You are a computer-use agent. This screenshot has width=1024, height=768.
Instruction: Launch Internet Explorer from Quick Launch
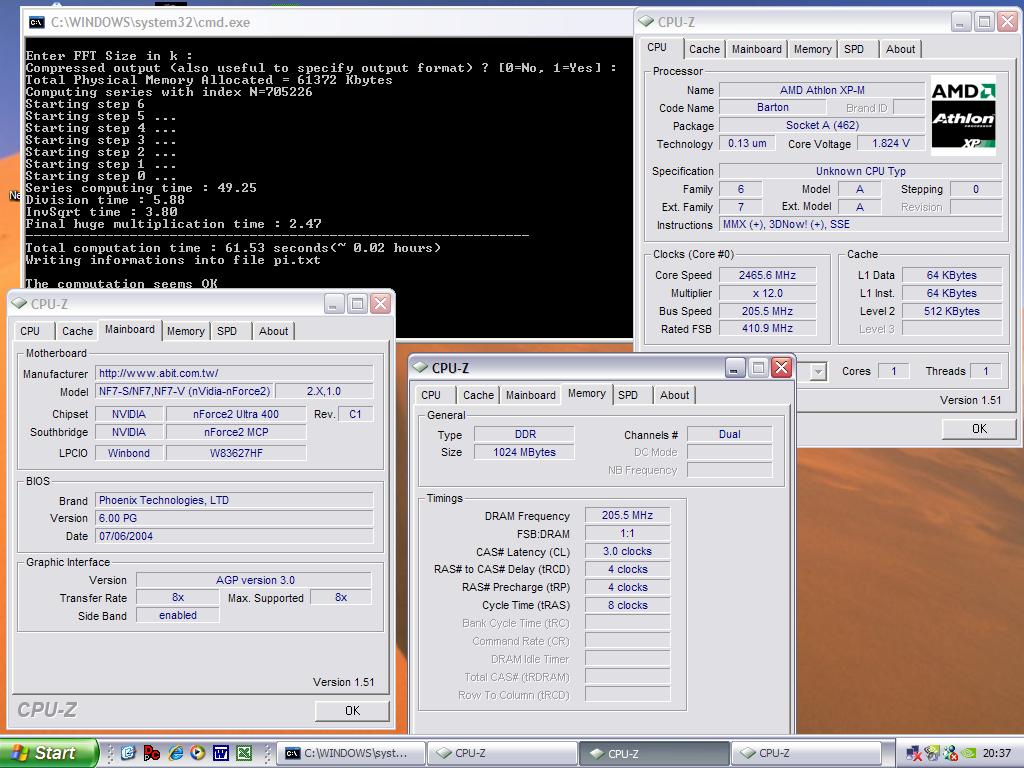pos(175,753)
